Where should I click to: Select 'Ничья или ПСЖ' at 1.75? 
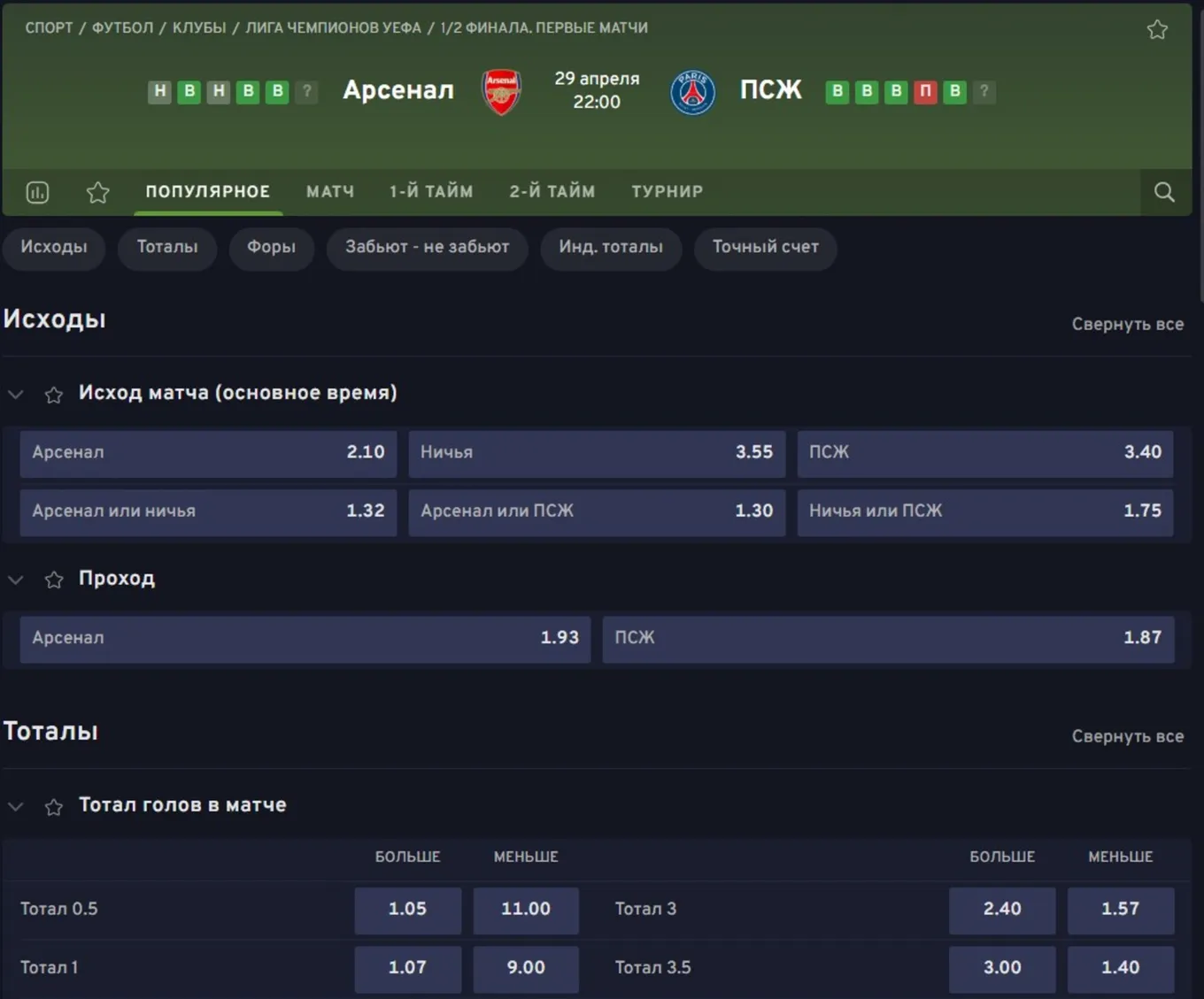[985, 511]
